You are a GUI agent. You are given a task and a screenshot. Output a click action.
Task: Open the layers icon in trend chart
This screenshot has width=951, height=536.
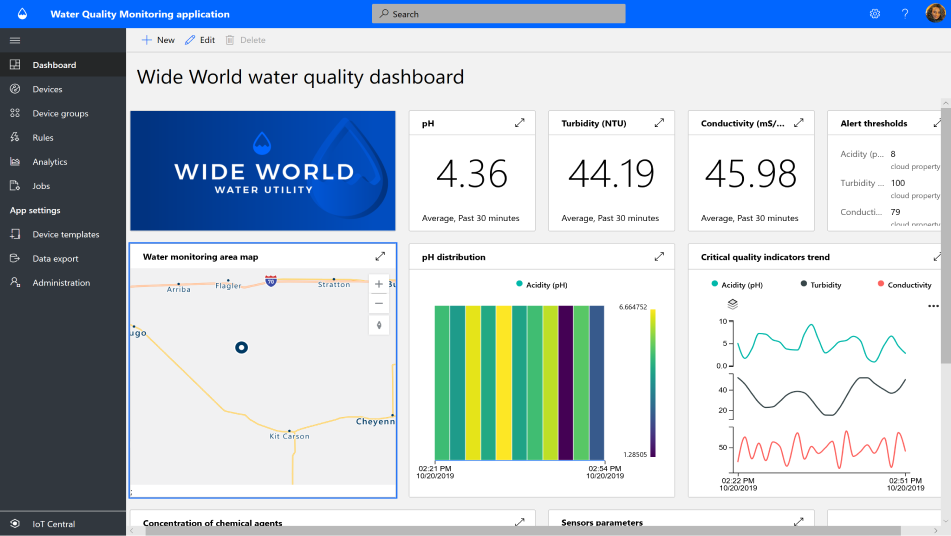pyautogui.click(x=732, y=304)
